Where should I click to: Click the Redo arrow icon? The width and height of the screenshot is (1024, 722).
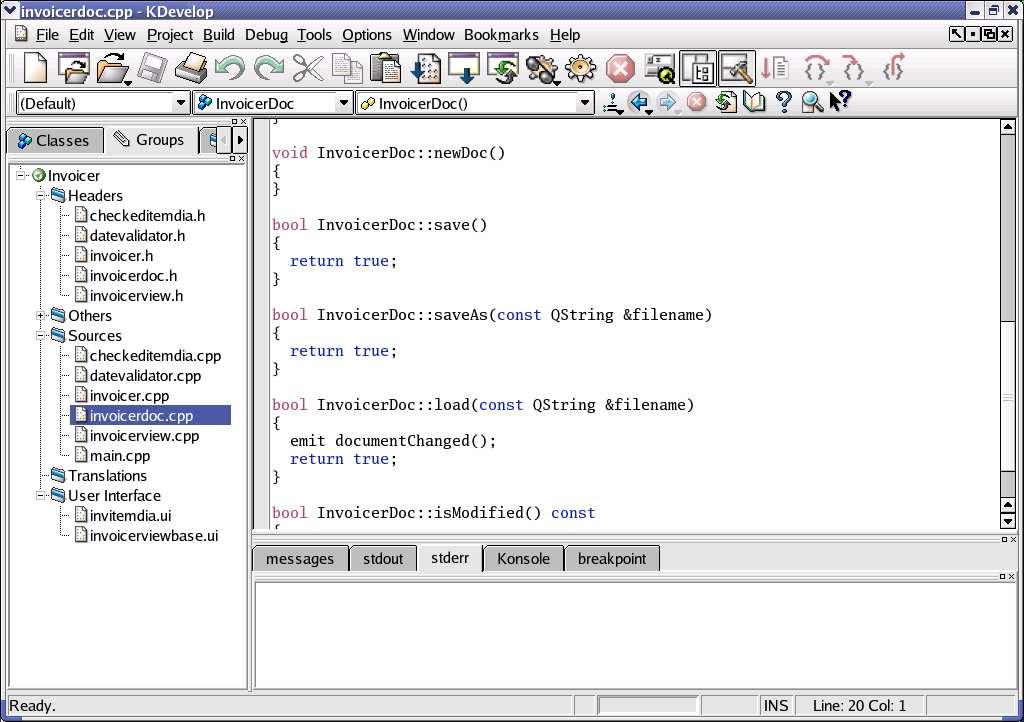[269, 68]
